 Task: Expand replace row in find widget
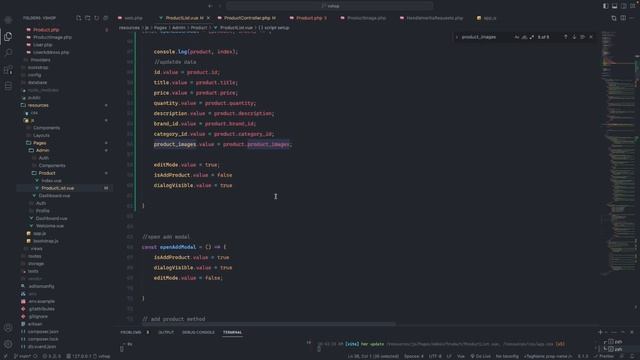[457, 37]
